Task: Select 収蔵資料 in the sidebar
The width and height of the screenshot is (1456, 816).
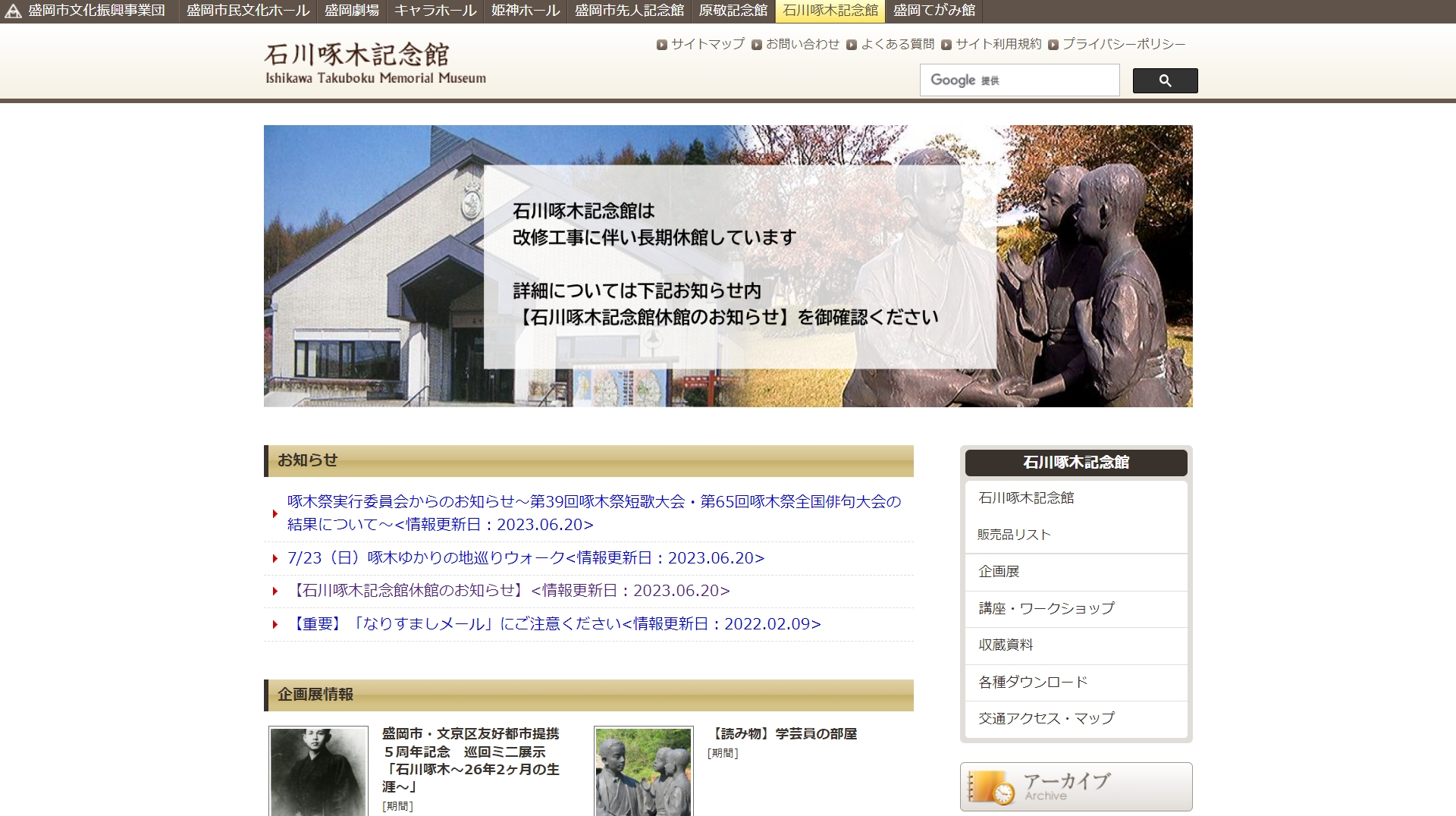Action: [x=1076, y=645]
